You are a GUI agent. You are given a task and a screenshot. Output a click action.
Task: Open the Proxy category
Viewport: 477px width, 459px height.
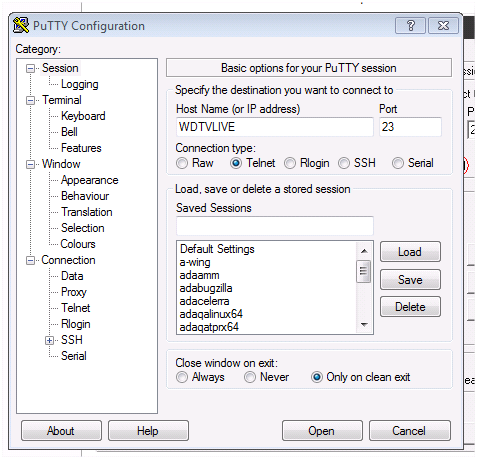point(74,292)
